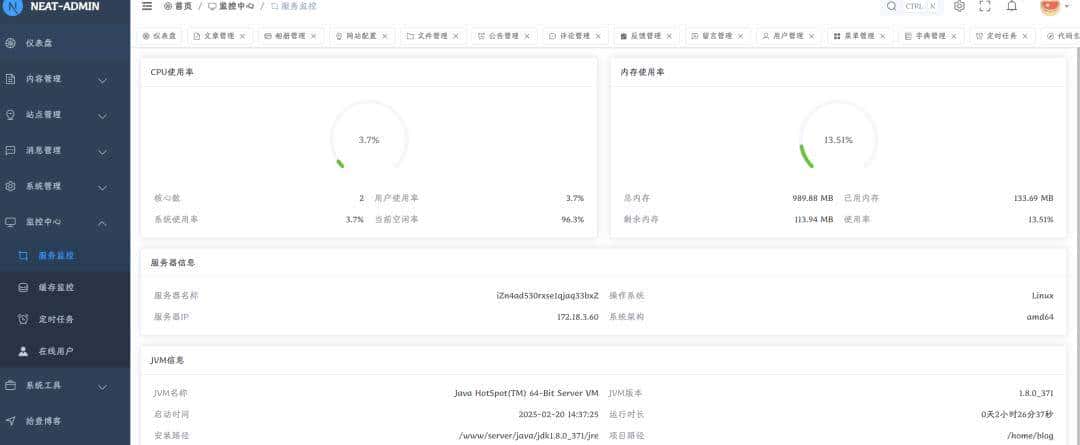1080x445 pixels.
Task: Click the 989.88 MB total memory value
Action: pos(813,198)
